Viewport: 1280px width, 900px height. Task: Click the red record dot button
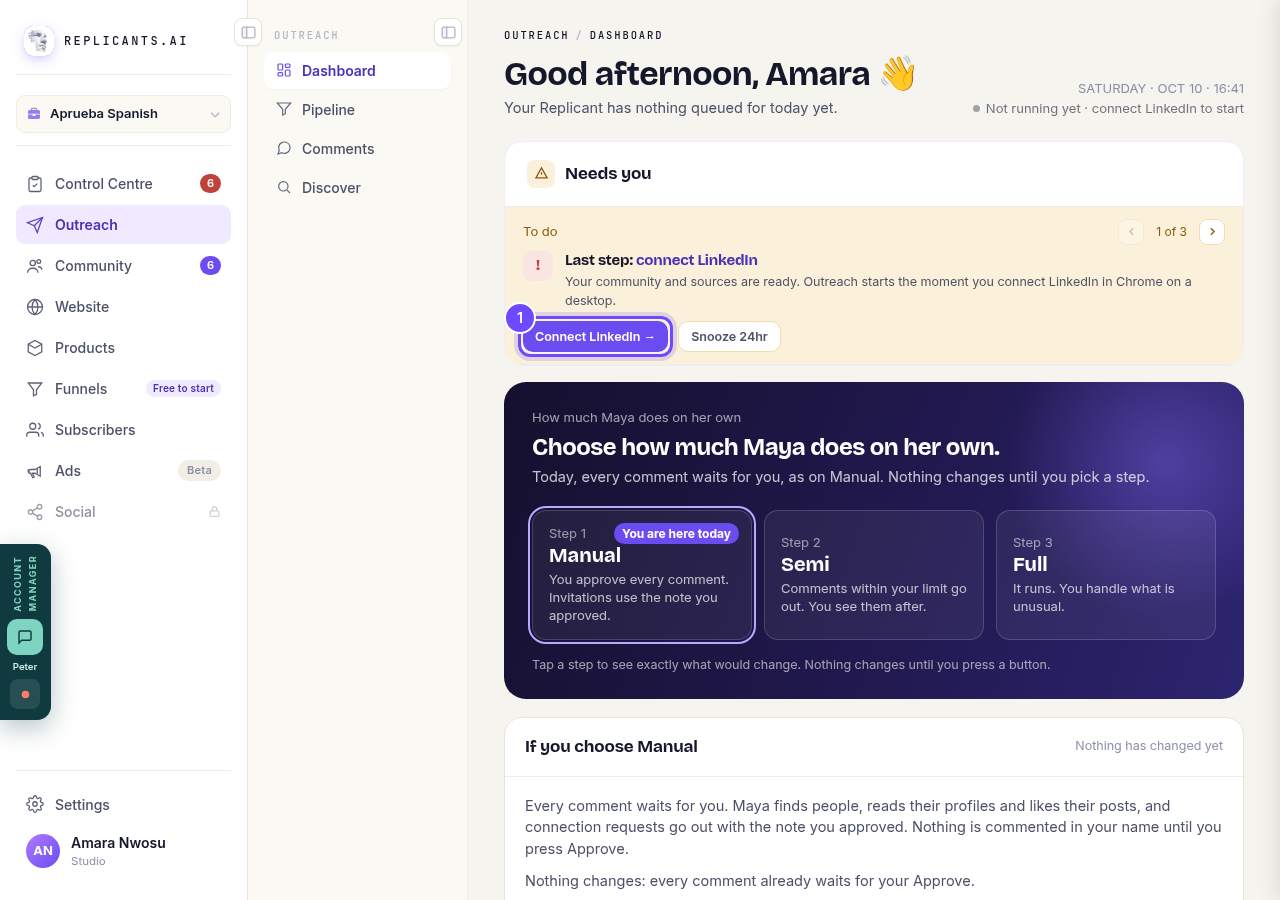pos(25,694)
